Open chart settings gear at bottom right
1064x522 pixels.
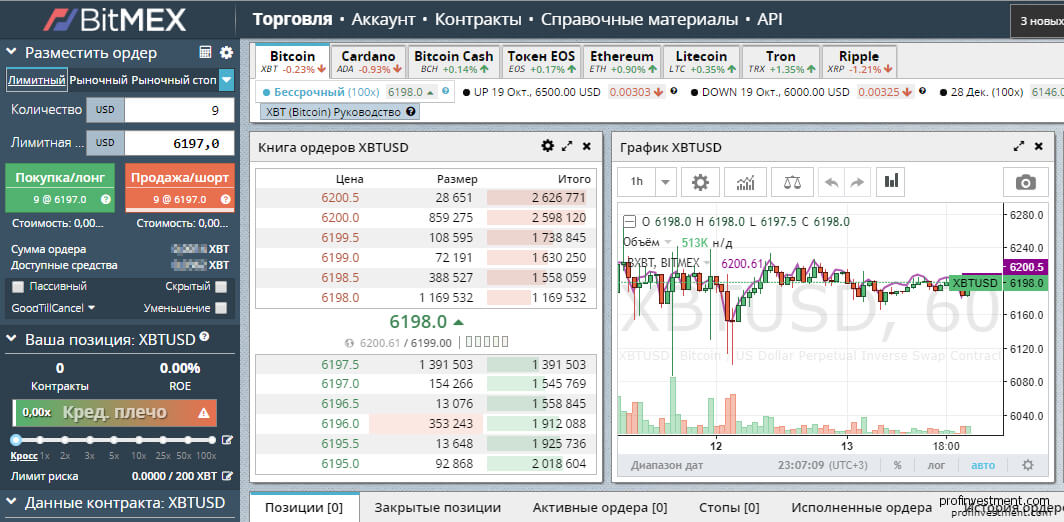pos(1028,465)
